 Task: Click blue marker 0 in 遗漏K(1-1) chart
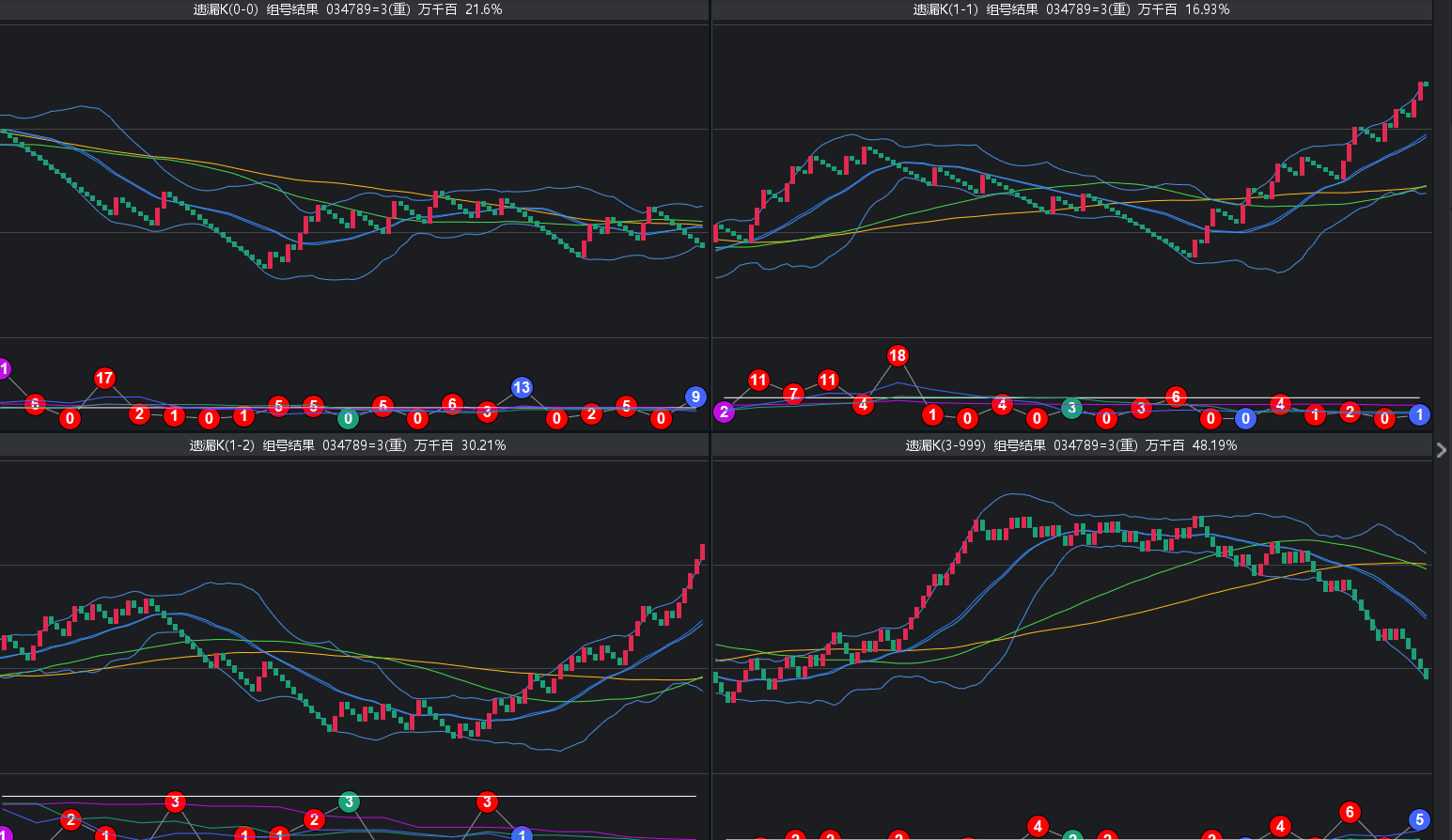1245,419
